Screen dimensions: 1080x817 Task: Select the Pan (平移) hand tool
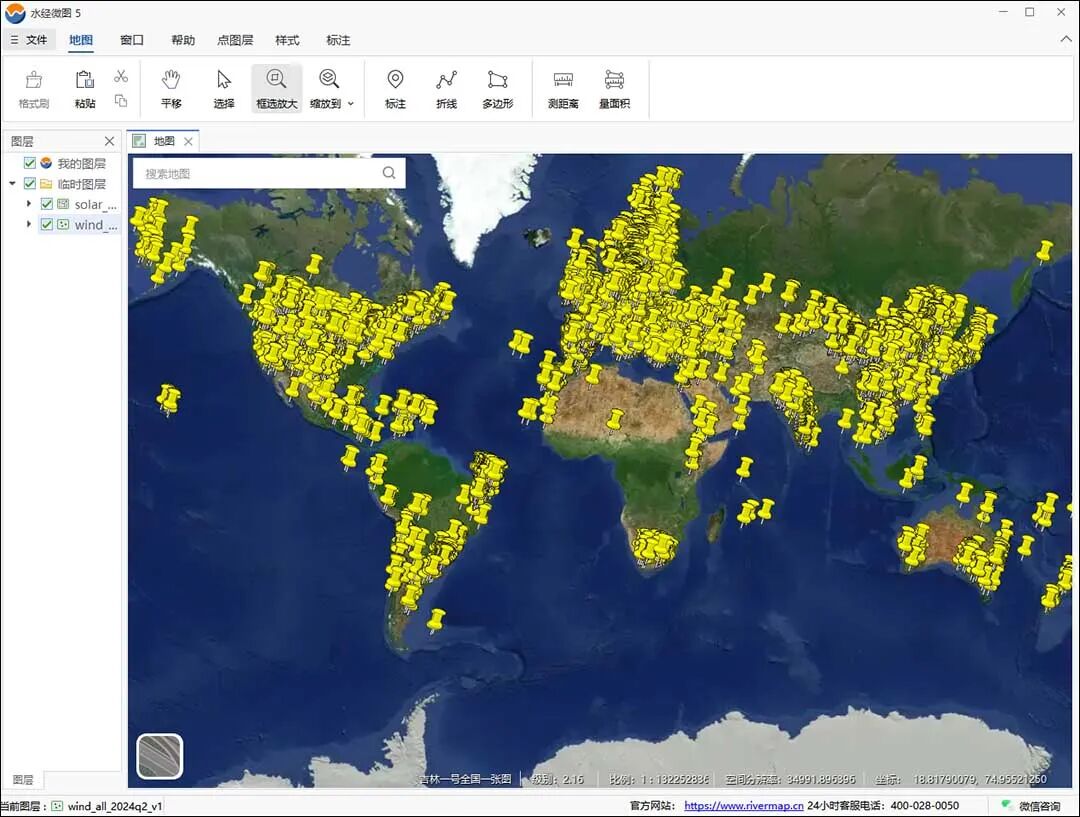click(x=171, y=89)
